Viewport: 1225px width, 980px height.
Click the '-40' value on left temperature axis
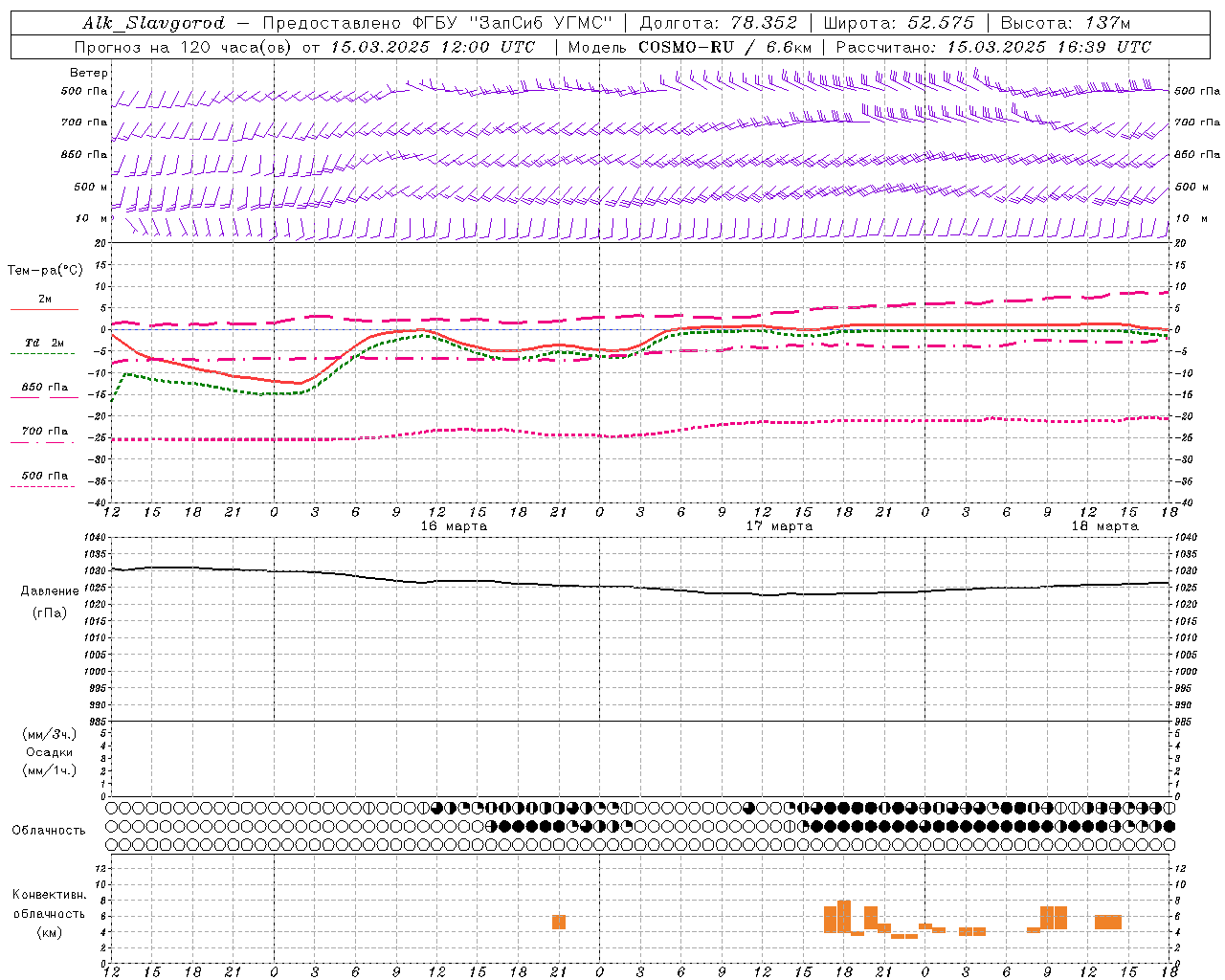click(97, 502)
